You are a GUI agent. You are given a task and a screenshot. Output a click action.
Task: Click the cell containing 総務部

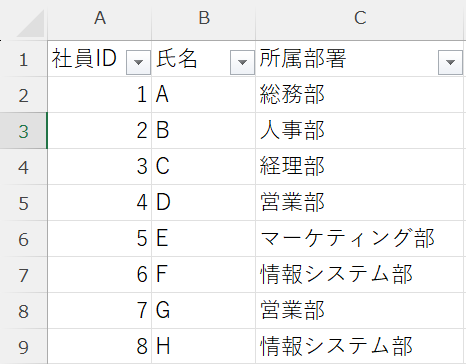coord(361,95)
